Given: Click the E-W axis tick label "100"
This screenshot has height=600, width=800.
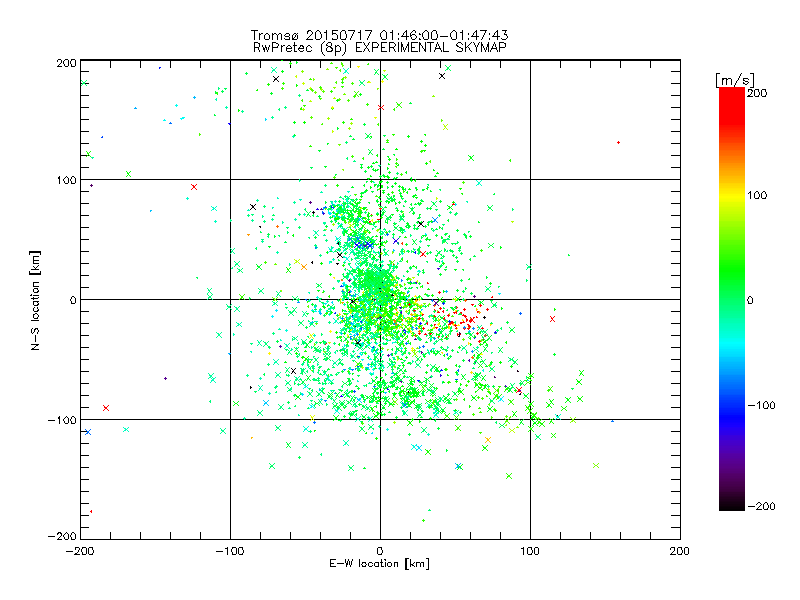Looking at the screenshot, I should [530, 551].
